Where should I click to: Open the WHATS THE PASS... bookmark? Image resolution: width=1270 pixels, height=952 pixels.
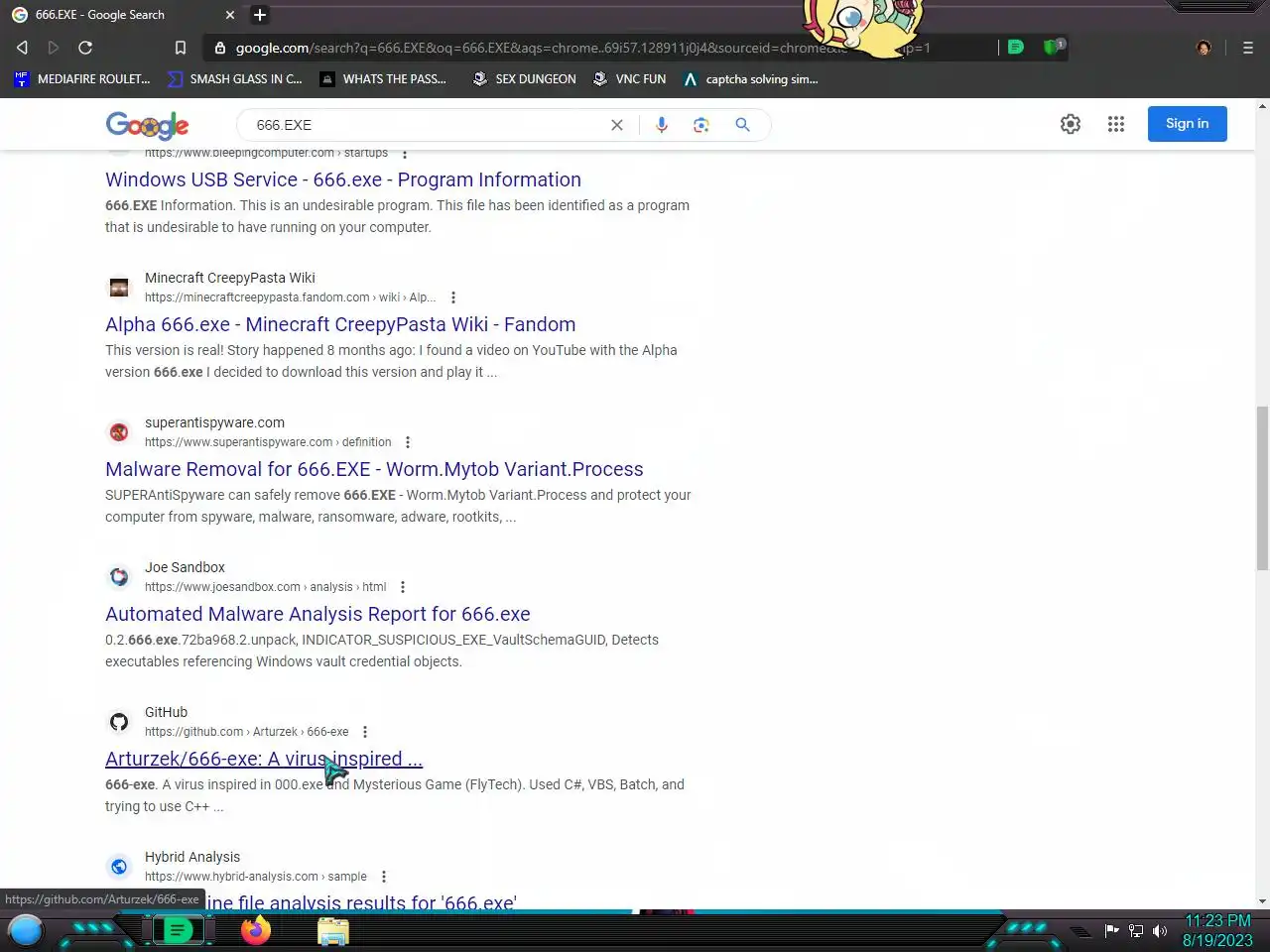[x=383, y=79]
